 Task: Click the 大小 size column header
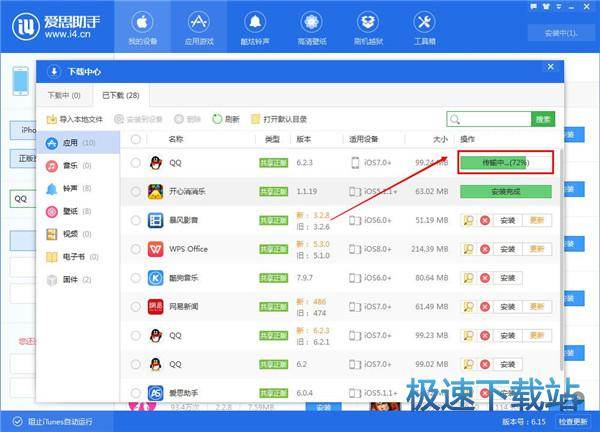[440, 139]
